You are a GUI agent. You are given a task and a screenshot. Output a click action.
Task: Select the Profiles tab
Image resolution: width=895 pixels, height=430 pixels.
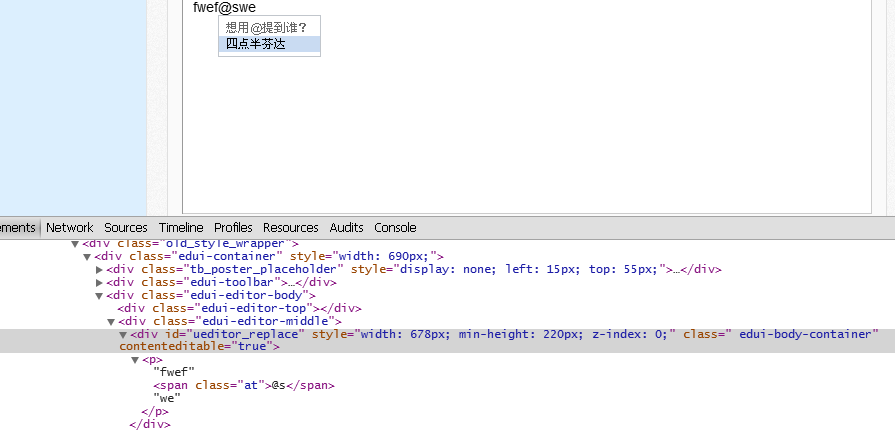[x=233, y=227]
